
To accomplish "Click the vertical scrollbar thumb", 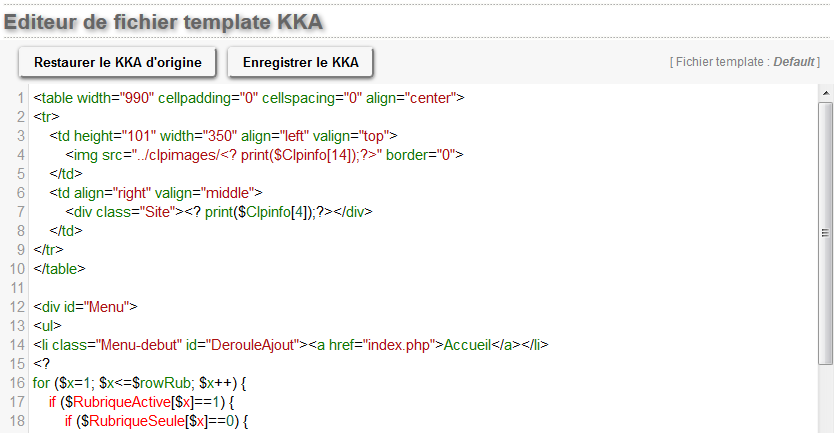I will 825,232.
